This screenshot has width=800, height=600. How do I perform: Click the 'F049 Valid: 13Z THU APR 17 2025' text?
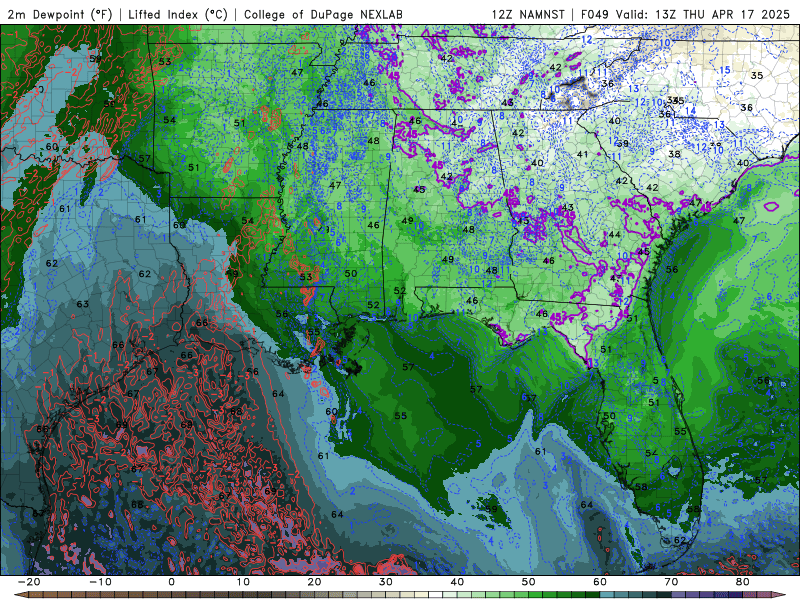click(x=685, y=14)
